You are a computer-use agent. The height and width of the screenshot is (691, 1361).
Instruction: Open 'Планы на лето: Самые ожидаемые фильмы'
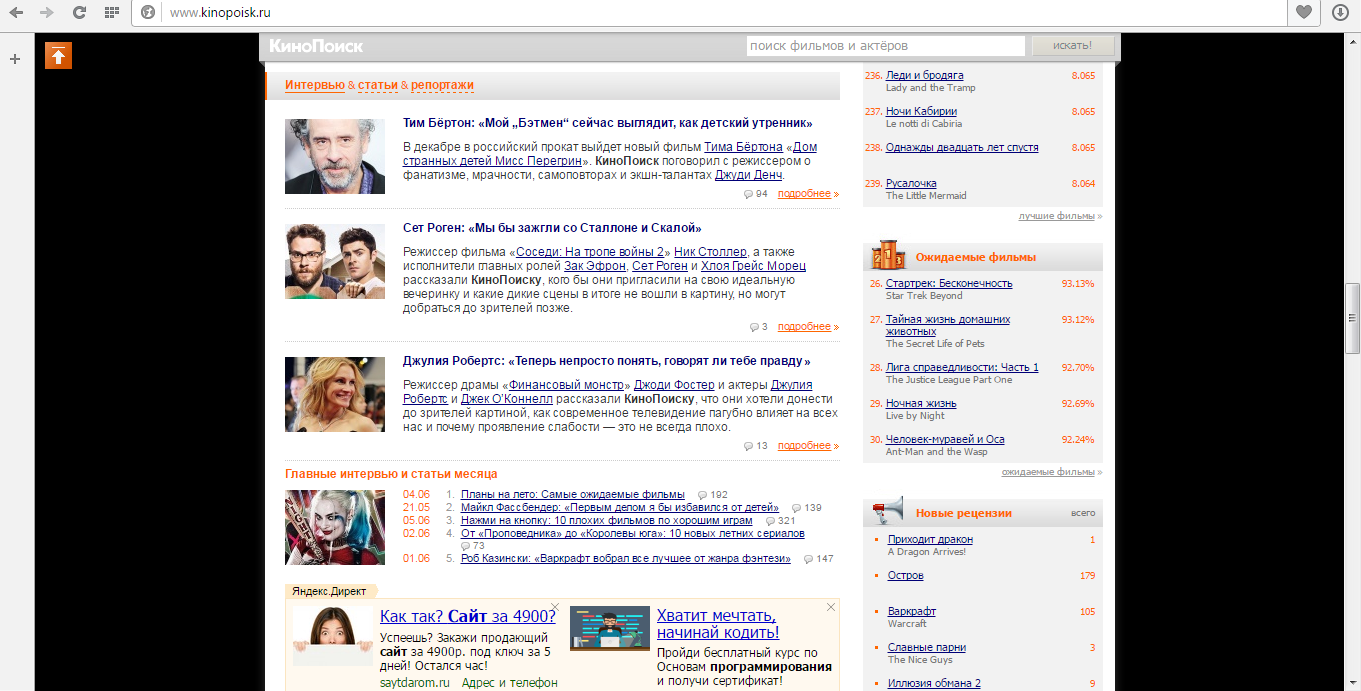click(x=573, y=495)
